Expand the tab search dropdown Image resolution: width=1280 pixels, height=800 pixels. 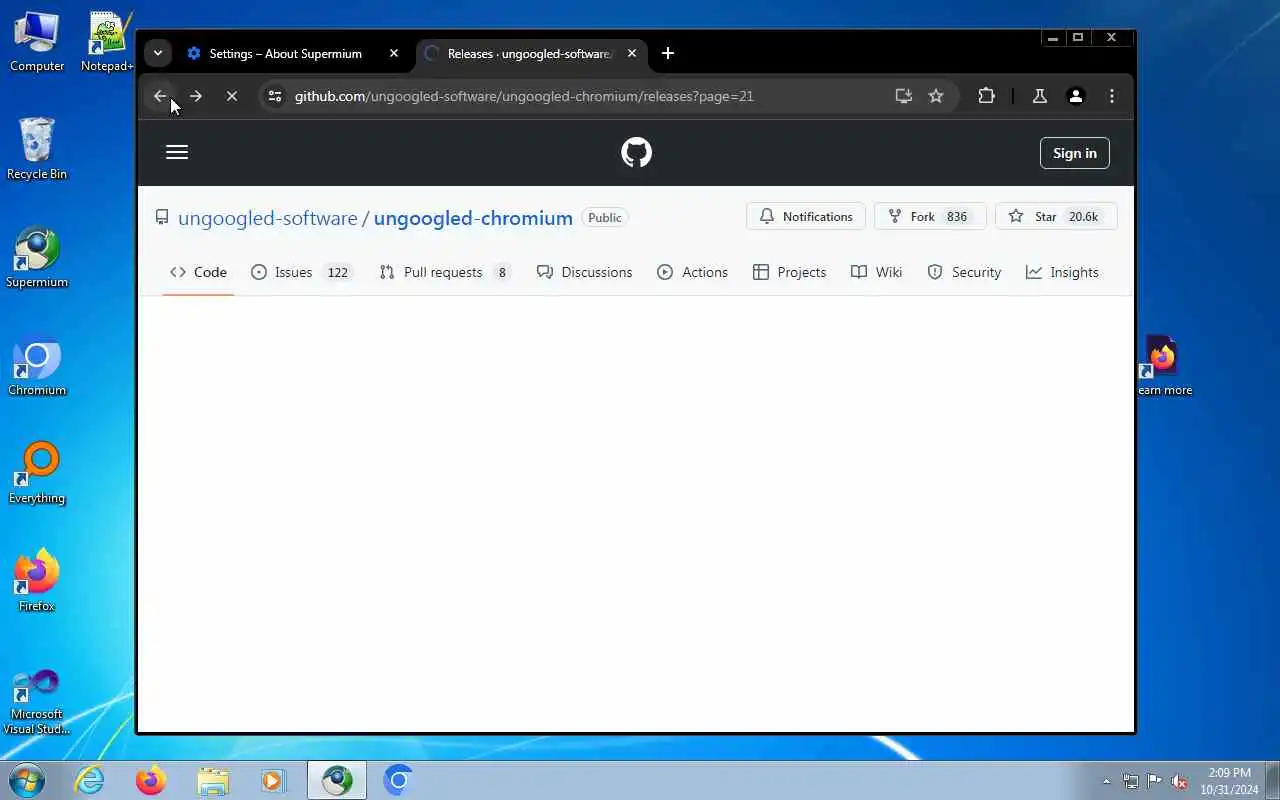[x=158, y=53]
